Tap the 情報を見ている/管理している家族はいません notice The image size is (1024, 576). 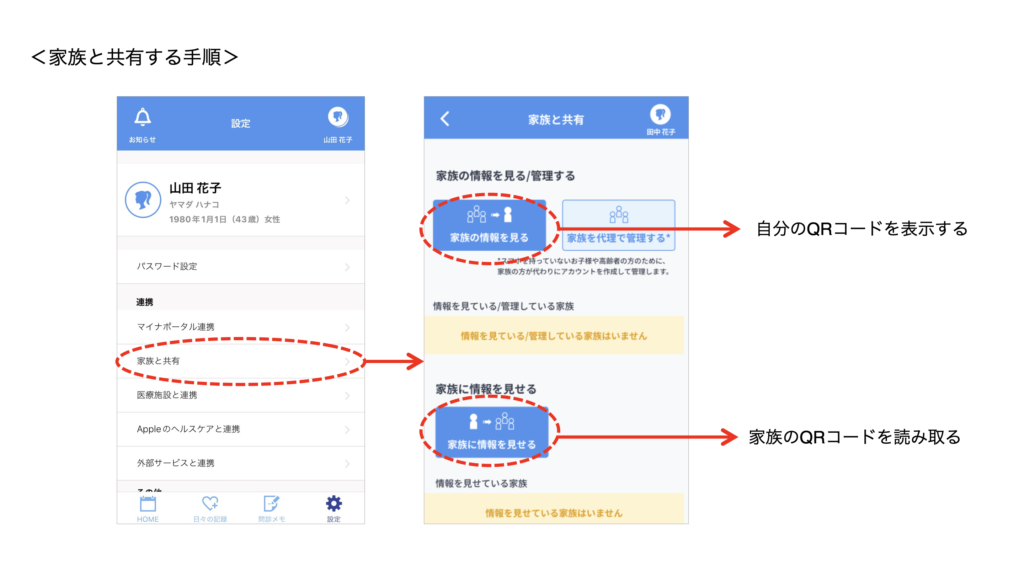(554, 336)
